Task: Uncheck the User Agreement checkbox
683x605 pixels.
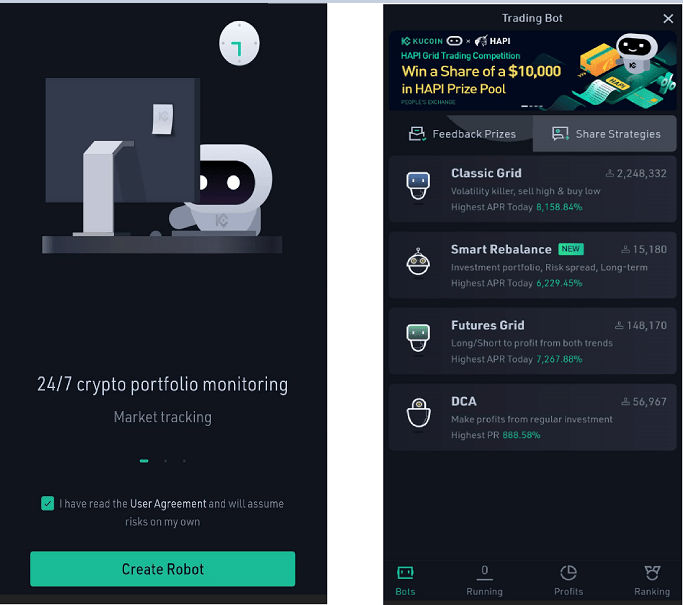Action: [x=47, y=503]
